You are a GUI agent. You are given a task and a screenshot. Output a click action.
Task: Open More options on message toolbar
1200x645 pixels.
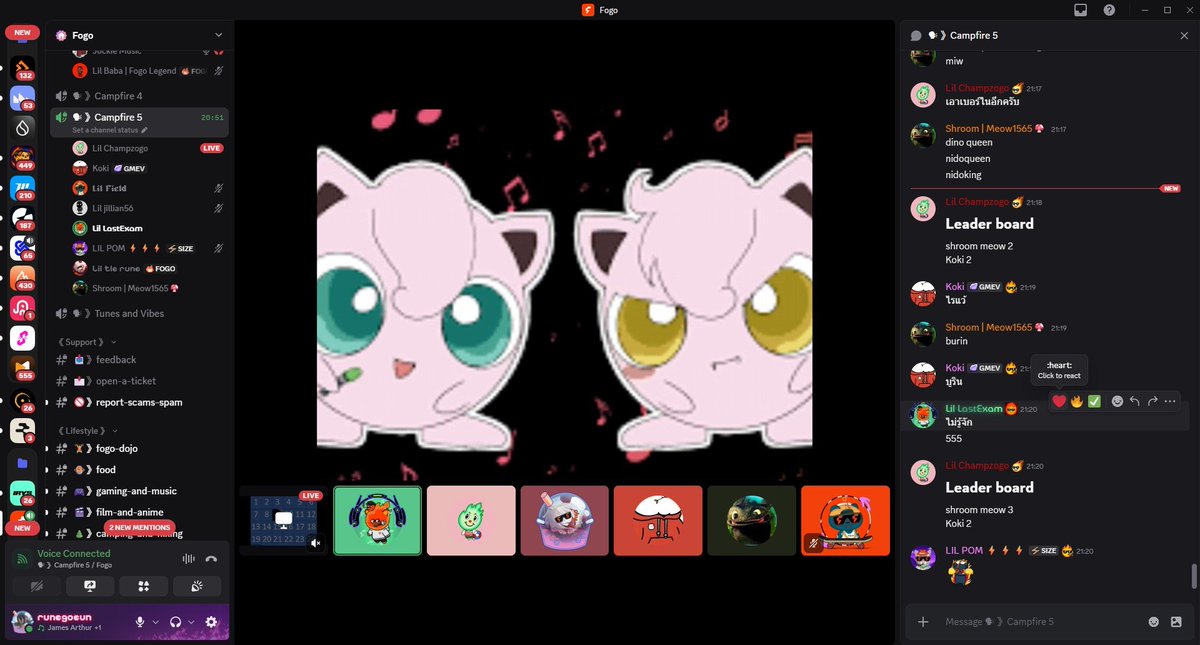pos(1170,401)
